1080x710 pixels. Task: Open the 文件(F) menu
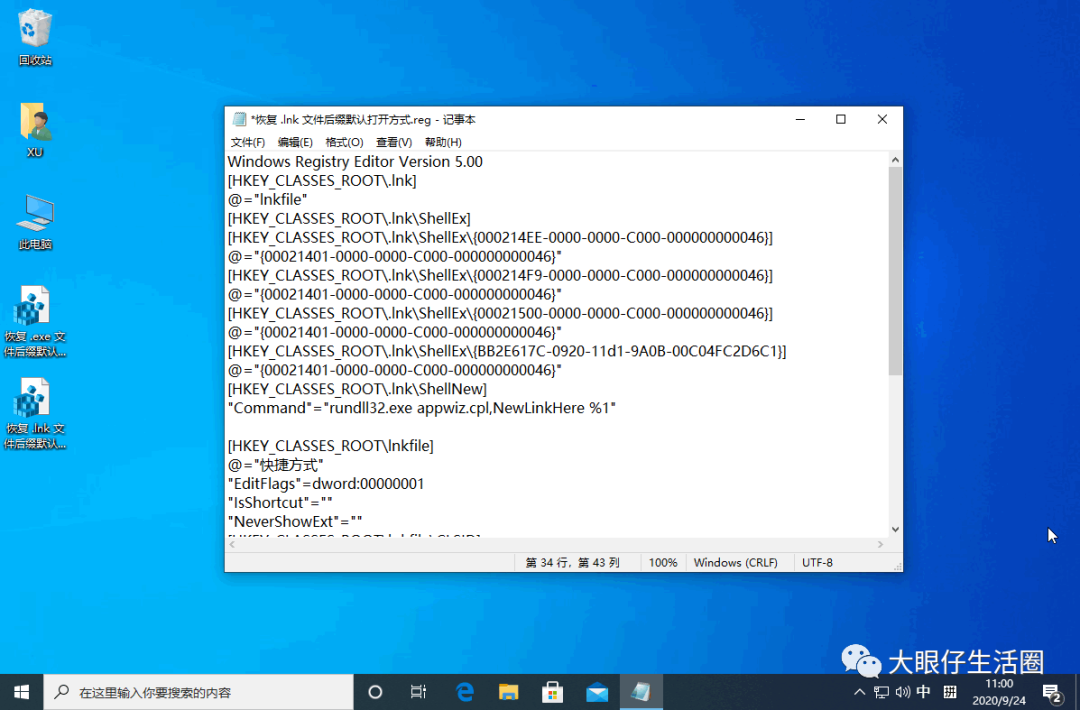coord(248,142)
